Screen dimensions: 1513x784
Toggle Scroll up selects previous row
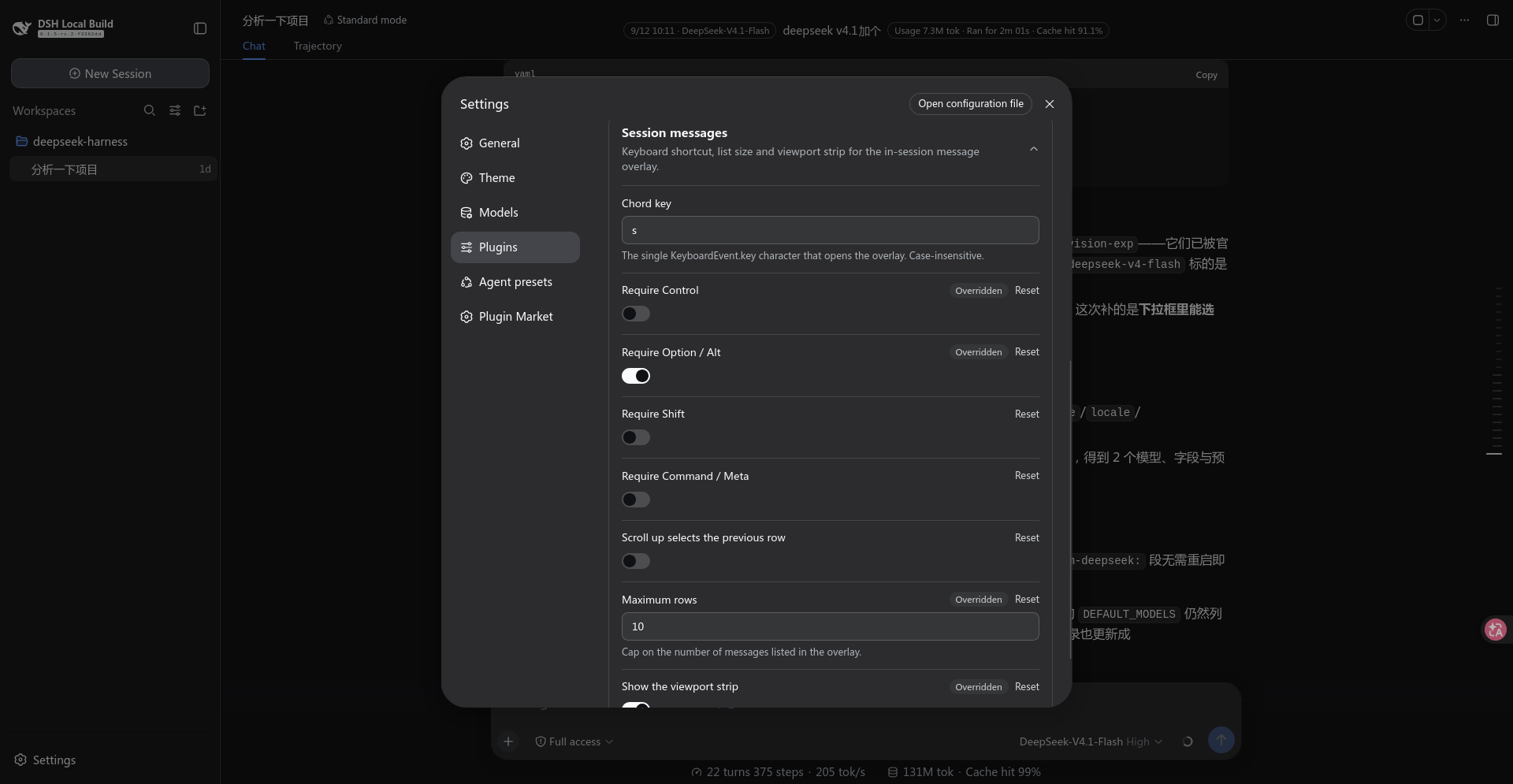click(636, 561)
